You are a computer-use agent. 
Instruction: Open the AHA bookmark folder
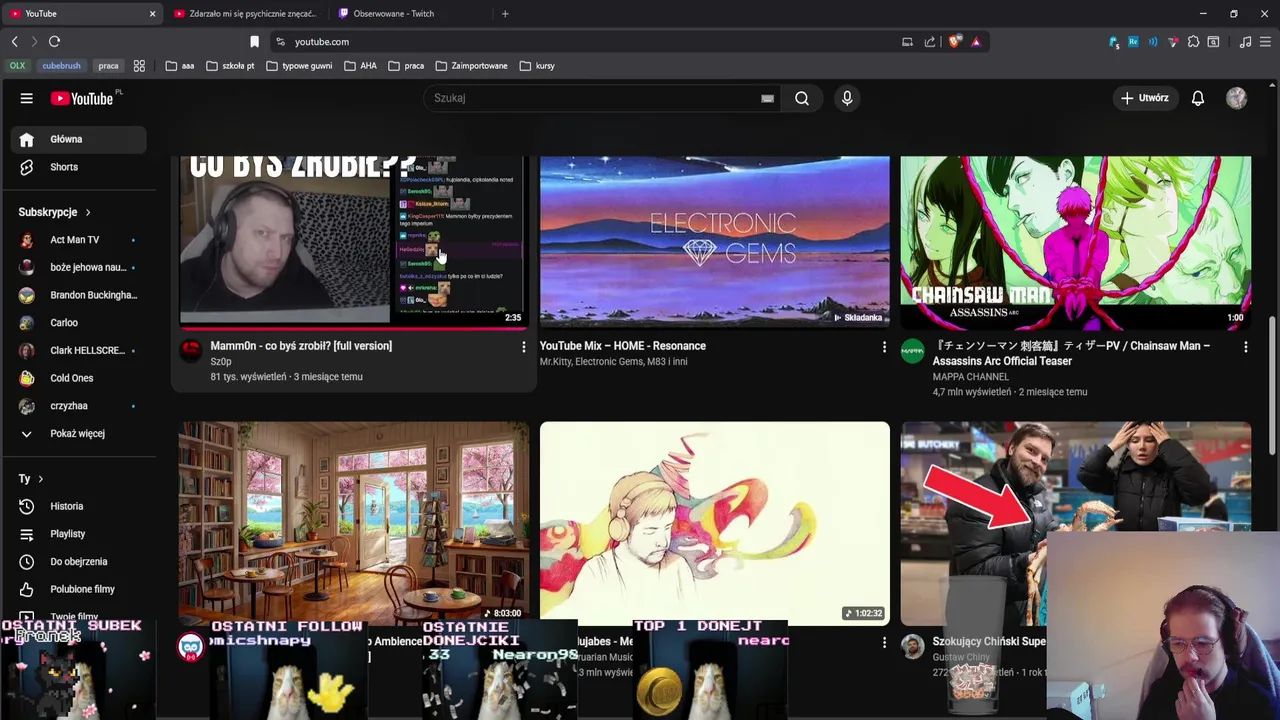pyautogui.click(x=360, y=65)
